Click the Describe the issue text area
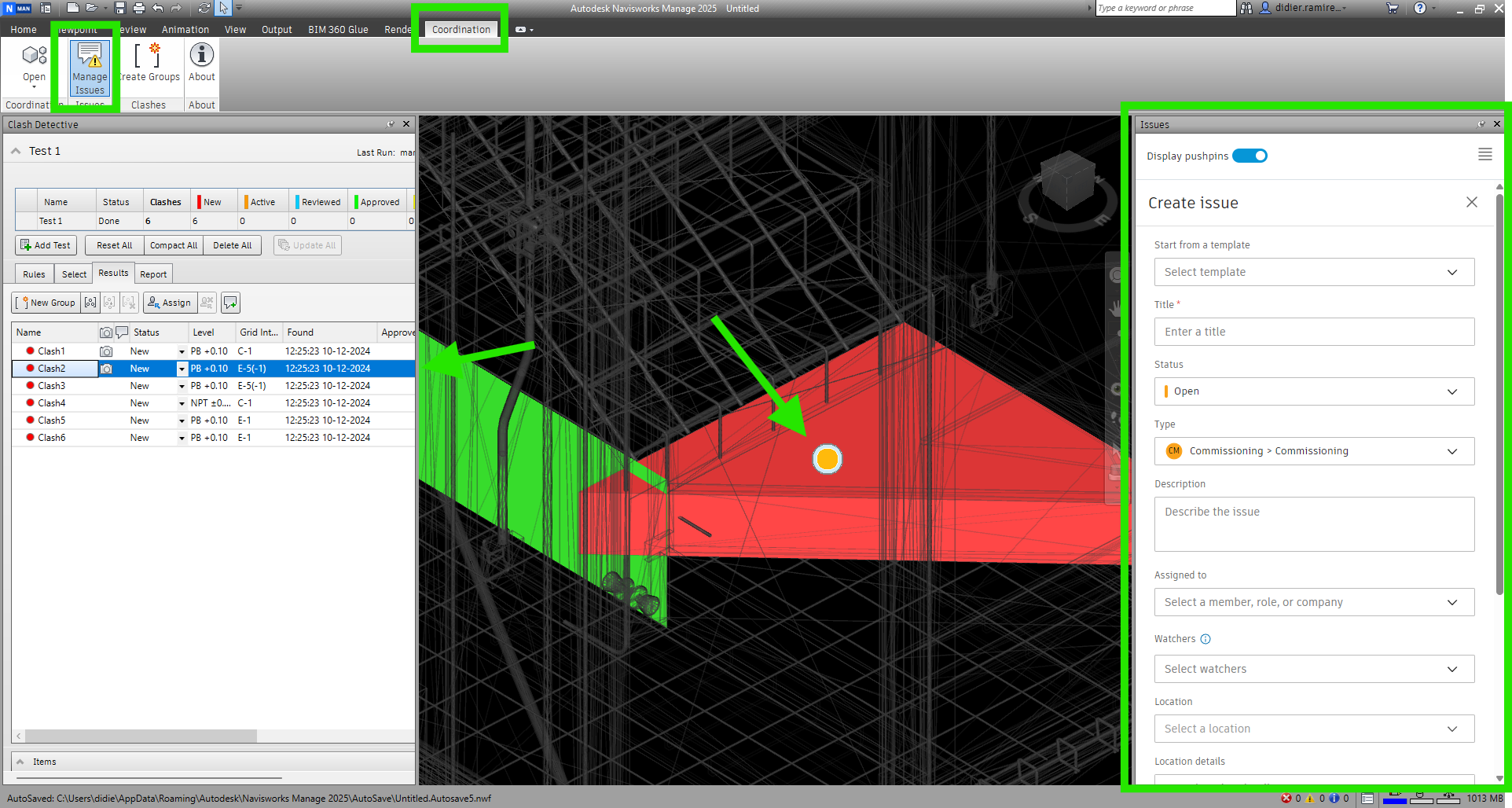 tap(1314, 524)
